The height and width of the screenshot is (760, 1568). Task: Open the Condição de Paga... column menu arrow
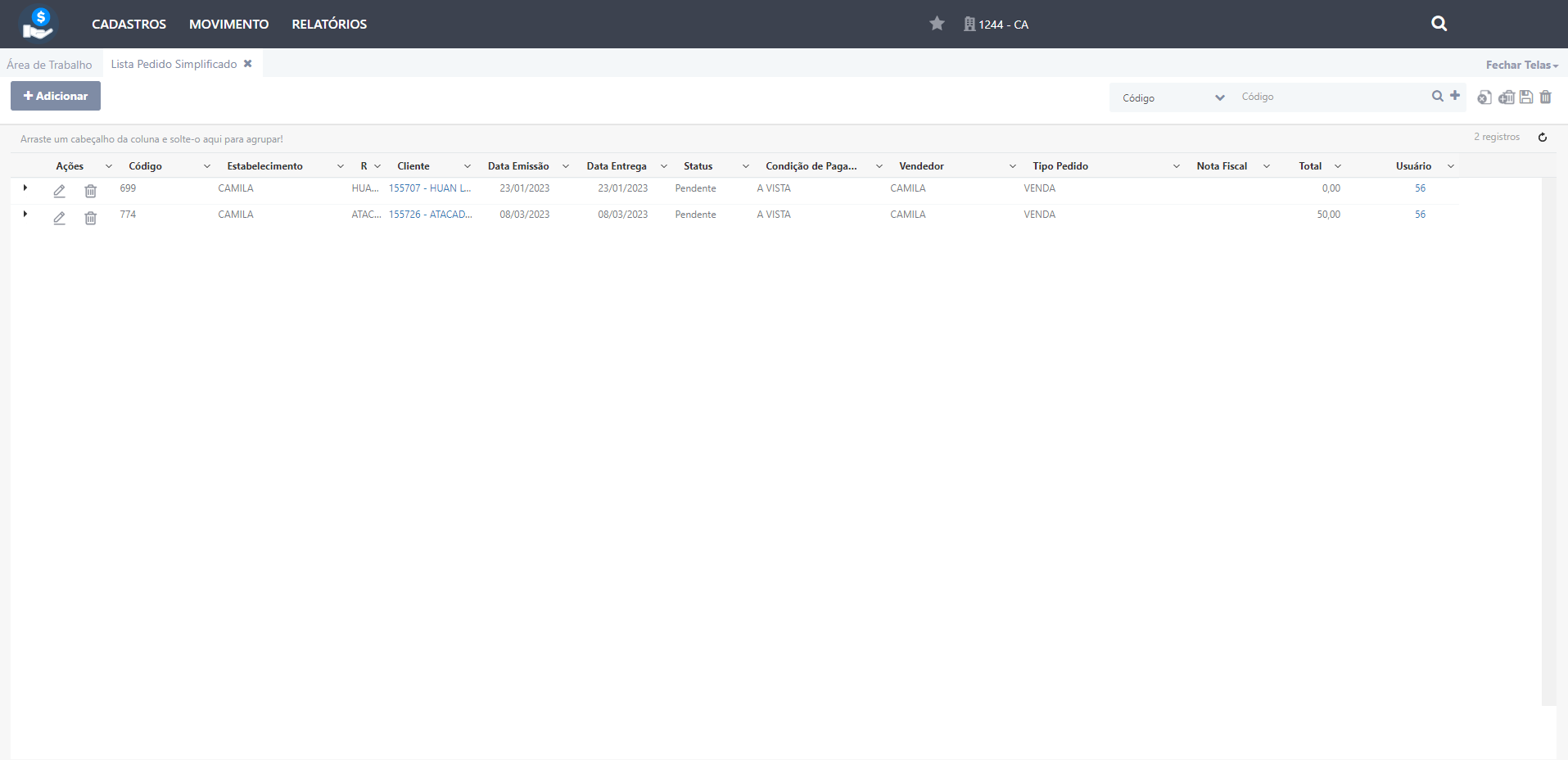pyautogui.click(x=879, y=166)
